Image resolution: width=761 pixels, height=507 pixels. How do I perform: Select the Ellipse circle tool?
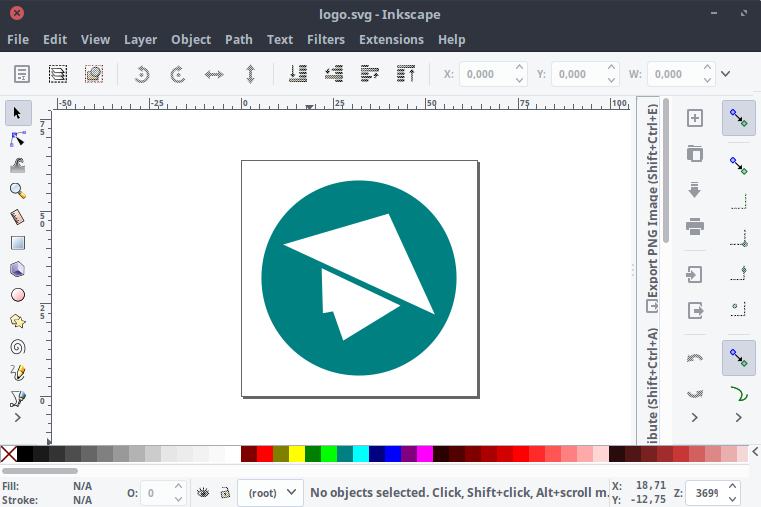[x=18, y=295]
